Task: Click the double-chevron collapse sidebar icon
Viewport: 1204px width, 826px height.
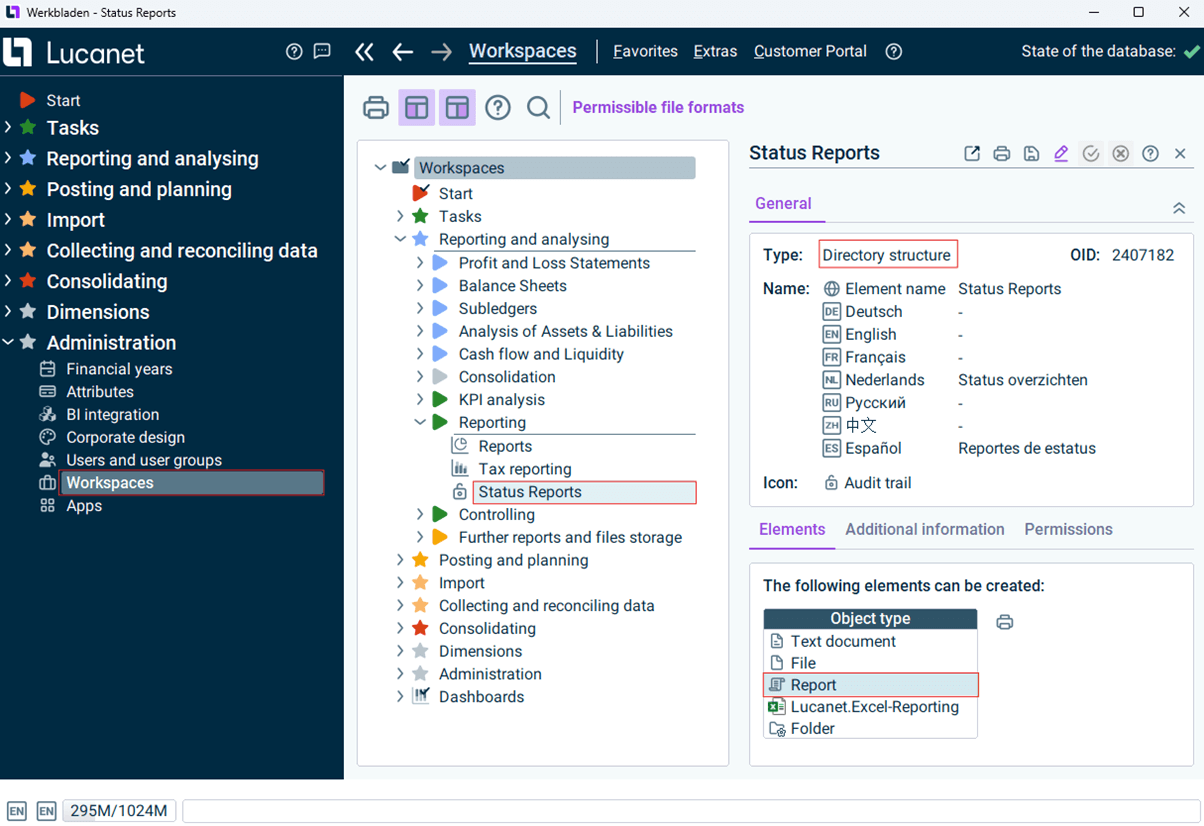Action: [364, 51]
